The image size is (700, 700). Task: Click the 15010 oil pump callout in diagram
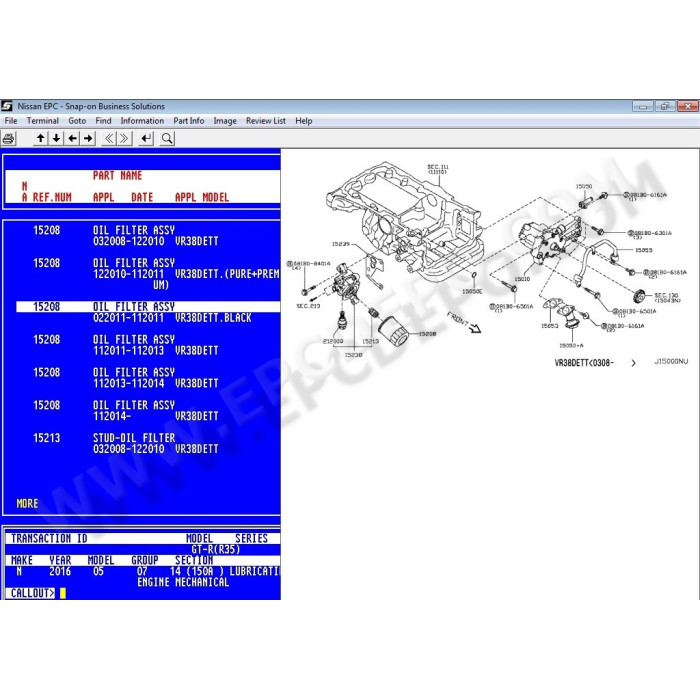[x=522, y=279]
